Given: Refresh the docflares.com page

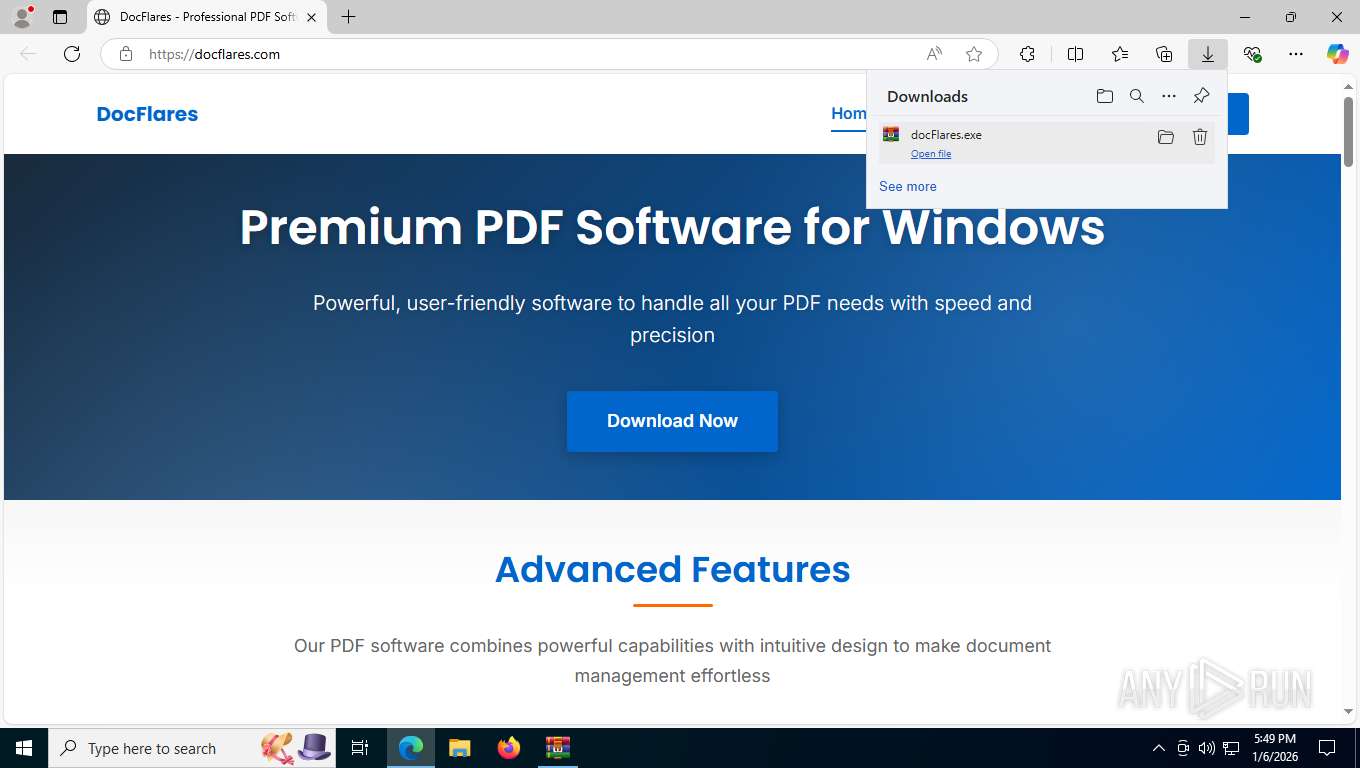Looking at the screenshot, I should click(x=72, y=54).
